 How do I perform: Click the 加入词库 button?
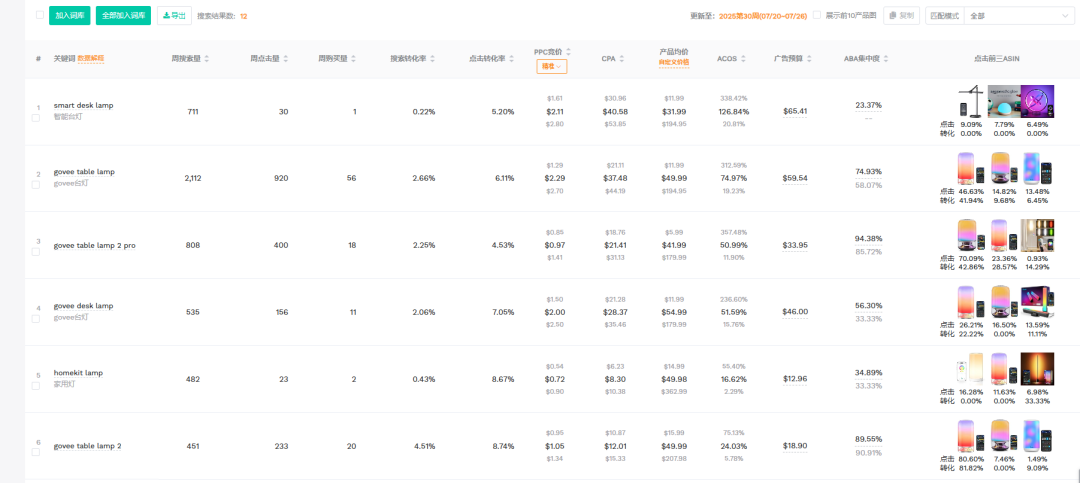70,16
